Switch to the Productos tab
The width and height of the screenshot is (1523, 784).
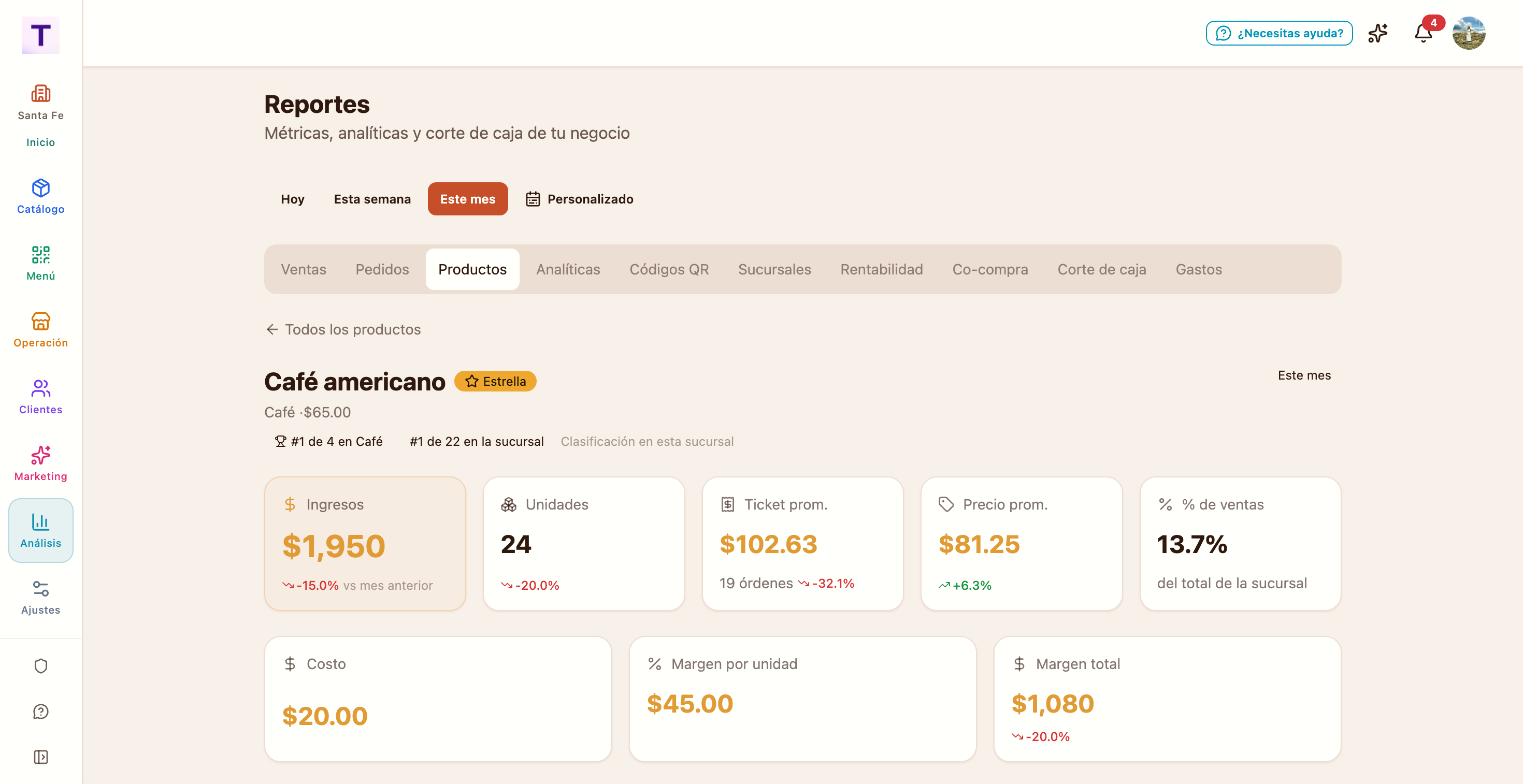coord(472,269)
